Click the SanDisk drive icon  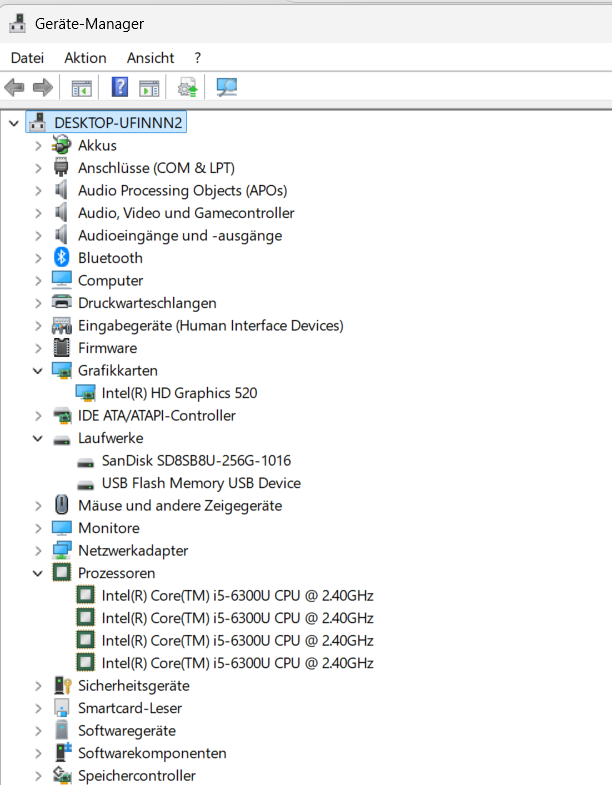86,463
